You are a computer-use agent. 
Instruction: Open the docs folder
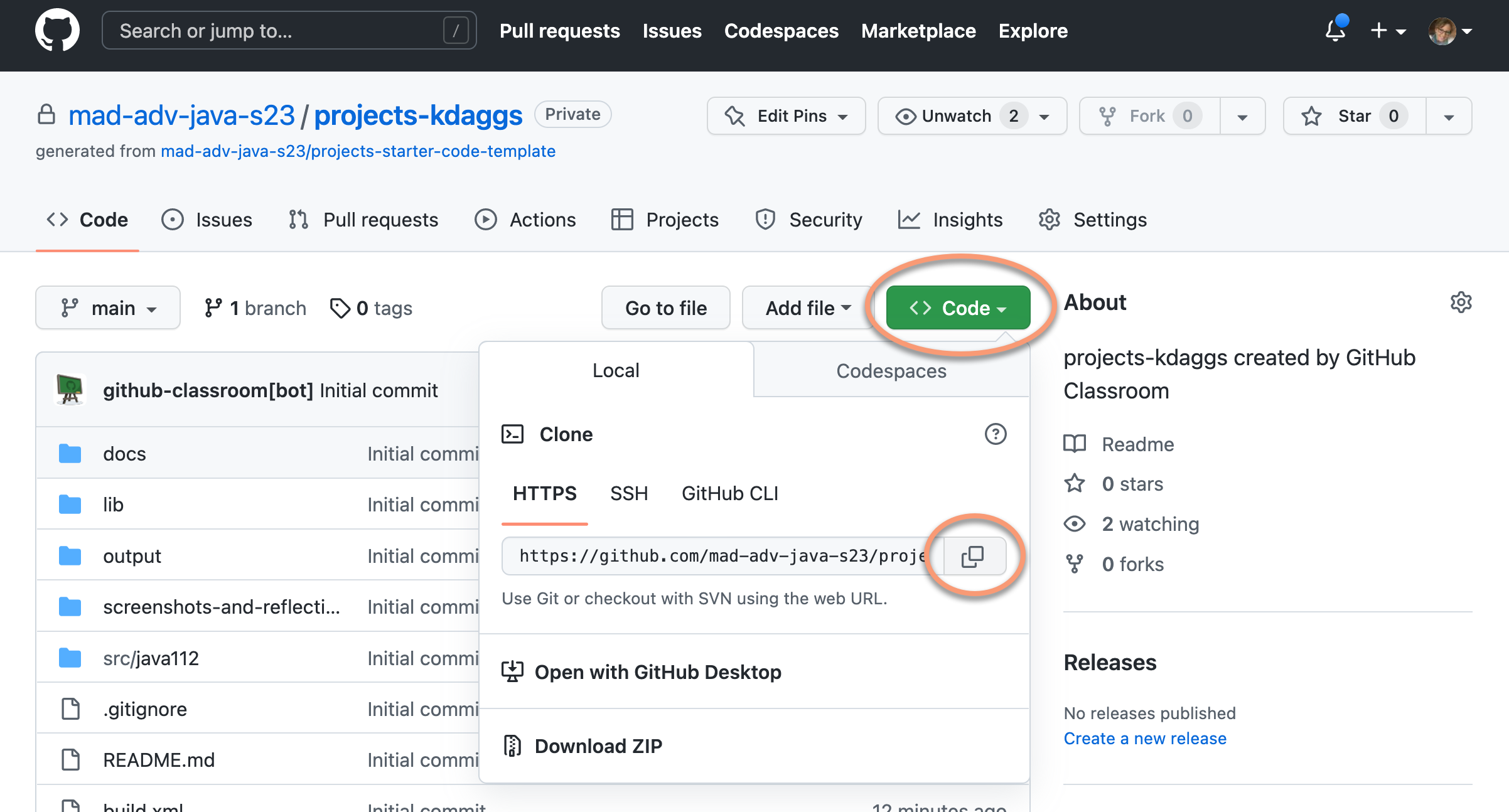(124, 454)
